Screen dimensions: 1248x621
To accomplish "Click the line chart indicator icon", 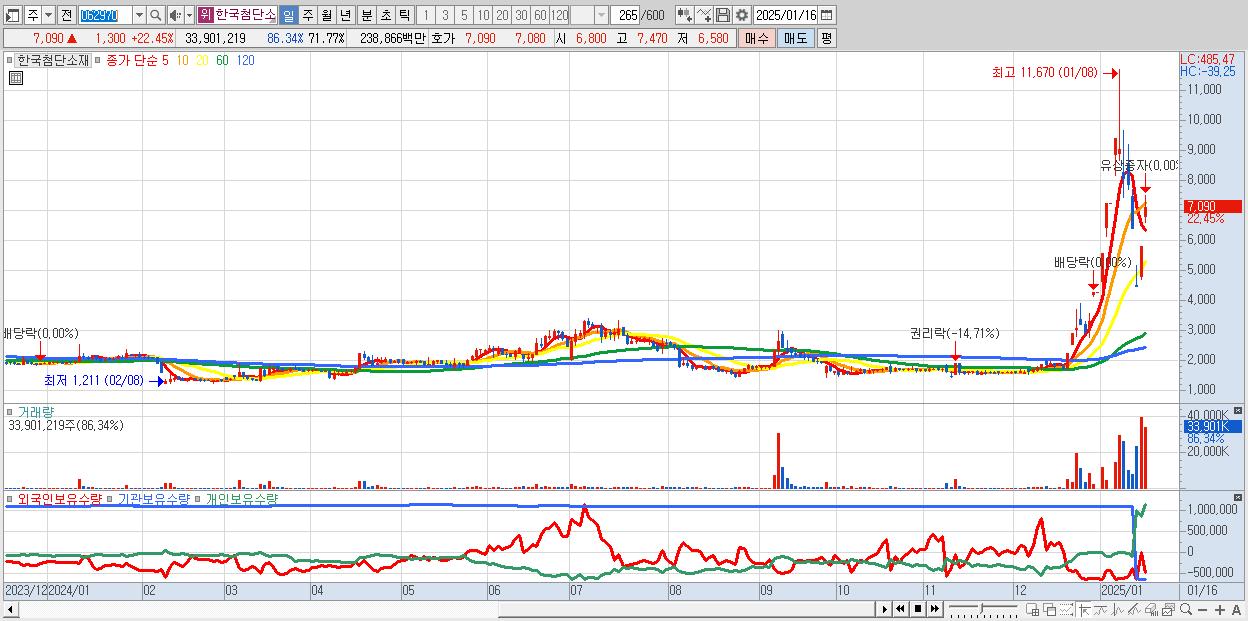I will tap(704, 15).
